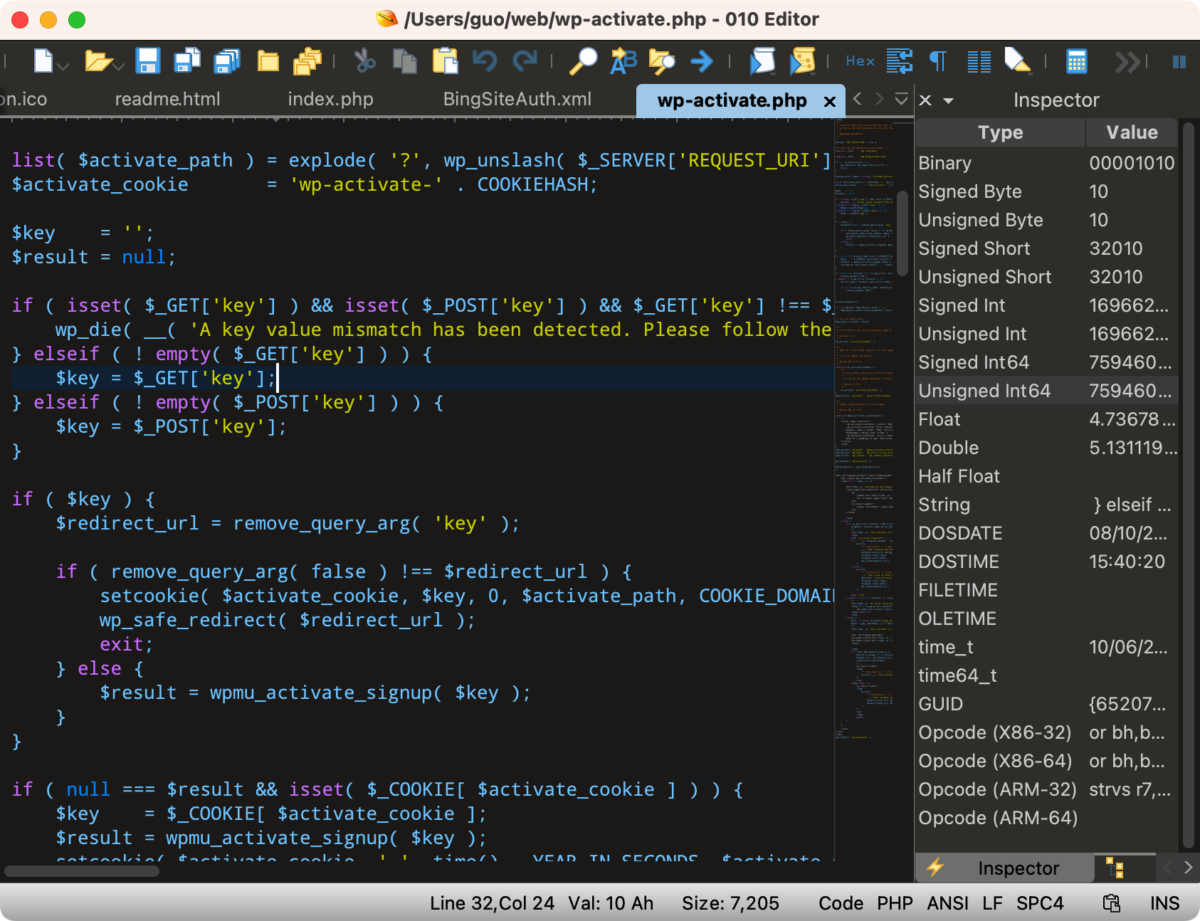Image resolution: width=1200 pixels, height=921 pixels.
Task: Toggle Hex edit mode button
Action: [860, 61]
